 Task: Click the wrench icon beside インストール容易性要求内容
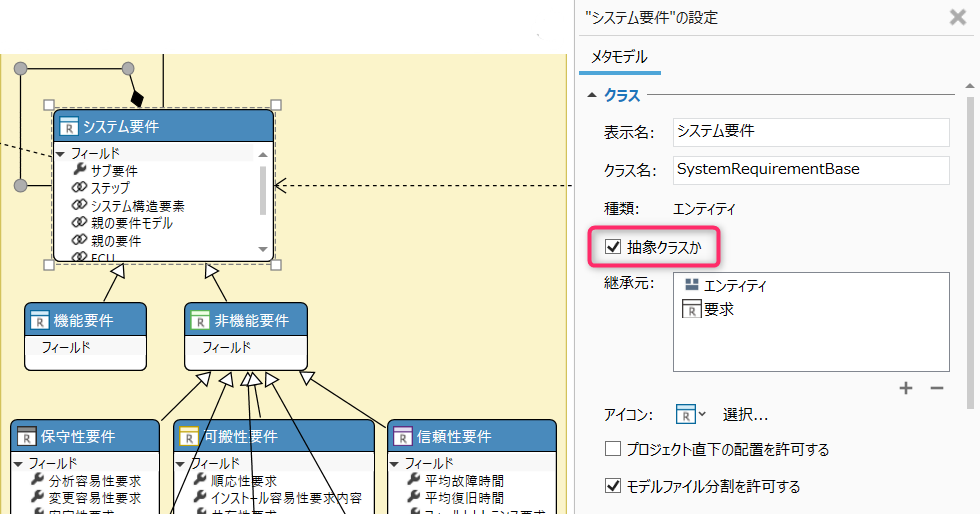coord(200,496)
